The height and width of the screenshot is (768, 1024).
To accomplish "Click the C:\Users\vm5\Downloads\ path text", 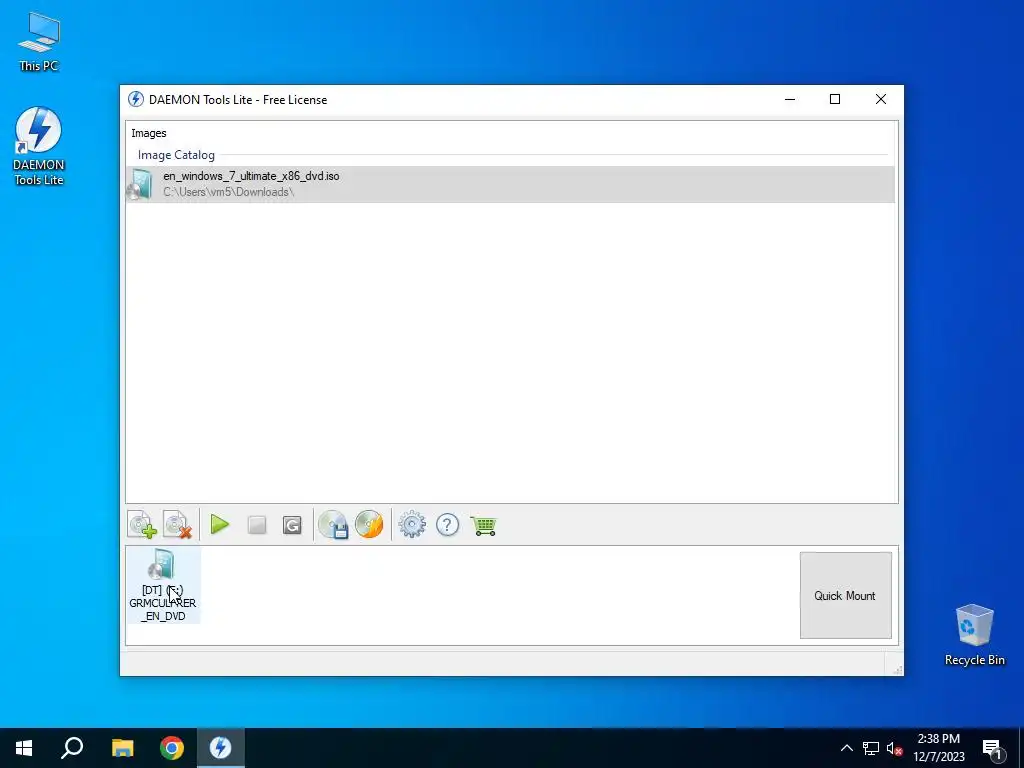I will point(229,192).
